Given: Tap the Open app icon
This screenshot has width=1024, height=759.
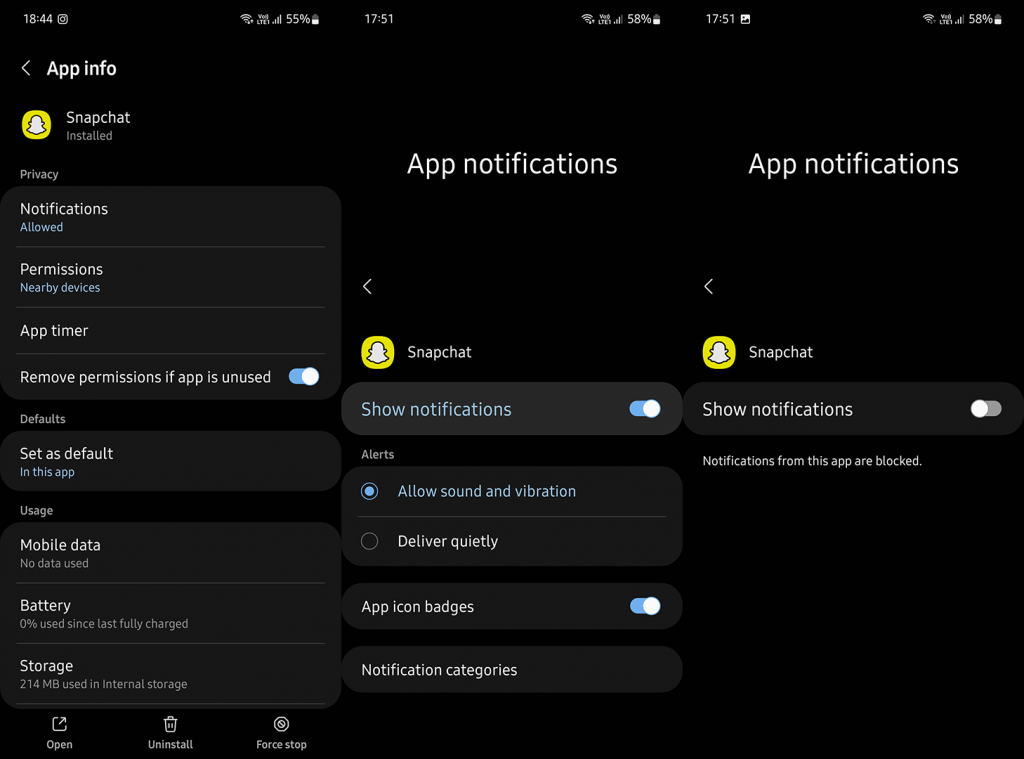Looking at the screenshot, I should (59, 724).
